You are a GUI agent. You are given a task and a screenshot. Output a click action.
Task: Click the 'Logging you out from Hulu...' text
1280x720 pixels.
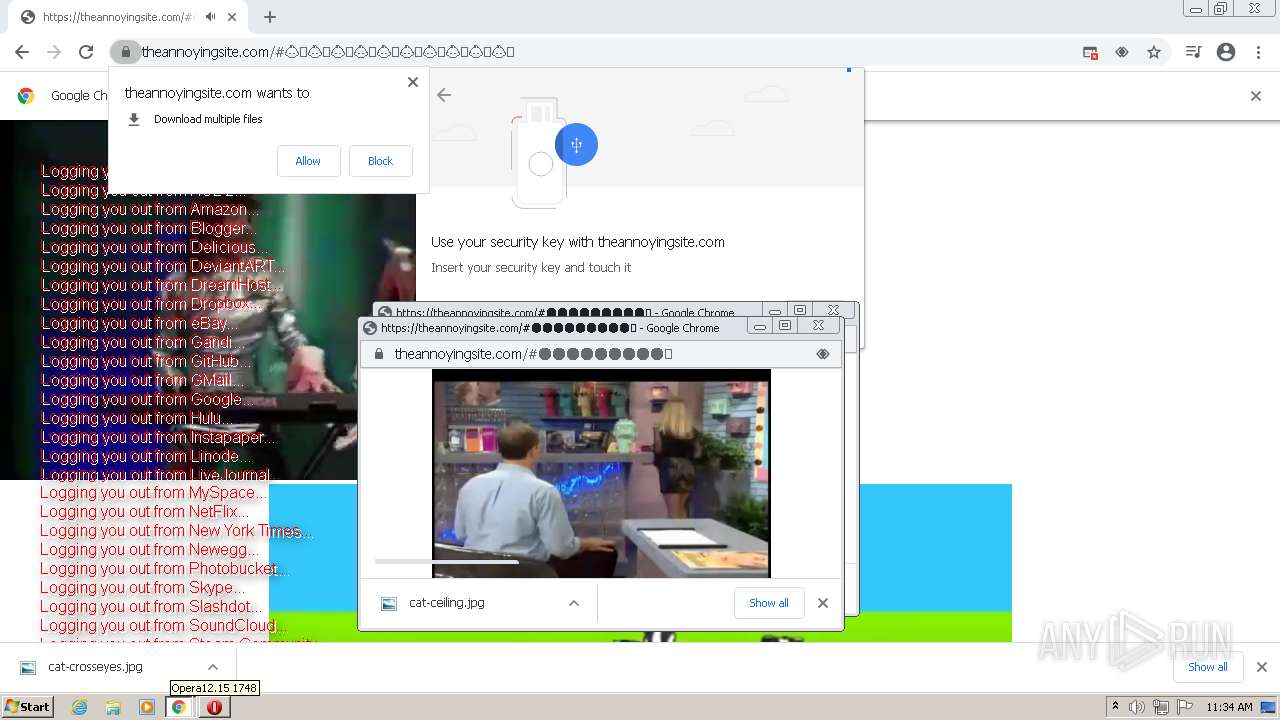[x=136, y=418]
